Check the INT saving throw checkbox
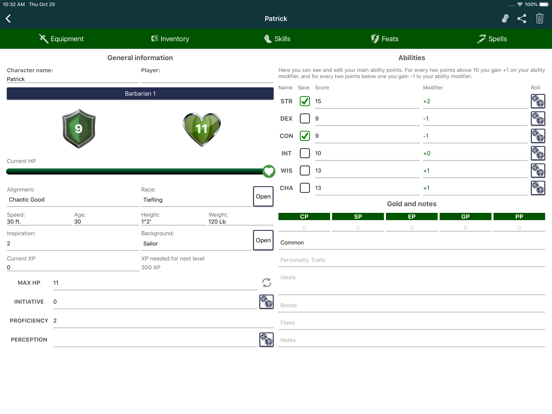The image size is (552, 414). pyautogui.click(x=305, y=153)
